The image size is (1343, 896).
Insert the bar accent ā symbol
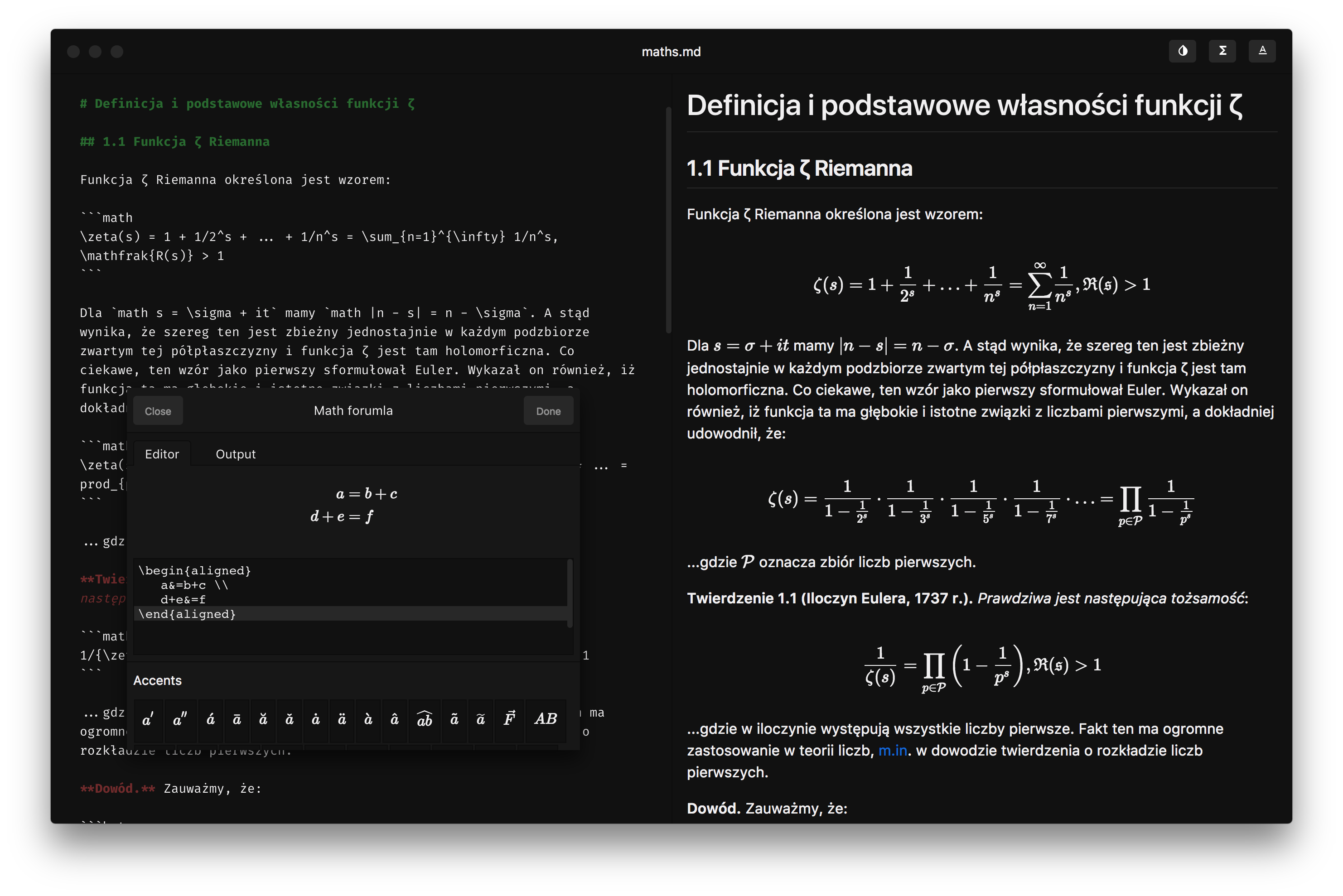click(237, 719)
